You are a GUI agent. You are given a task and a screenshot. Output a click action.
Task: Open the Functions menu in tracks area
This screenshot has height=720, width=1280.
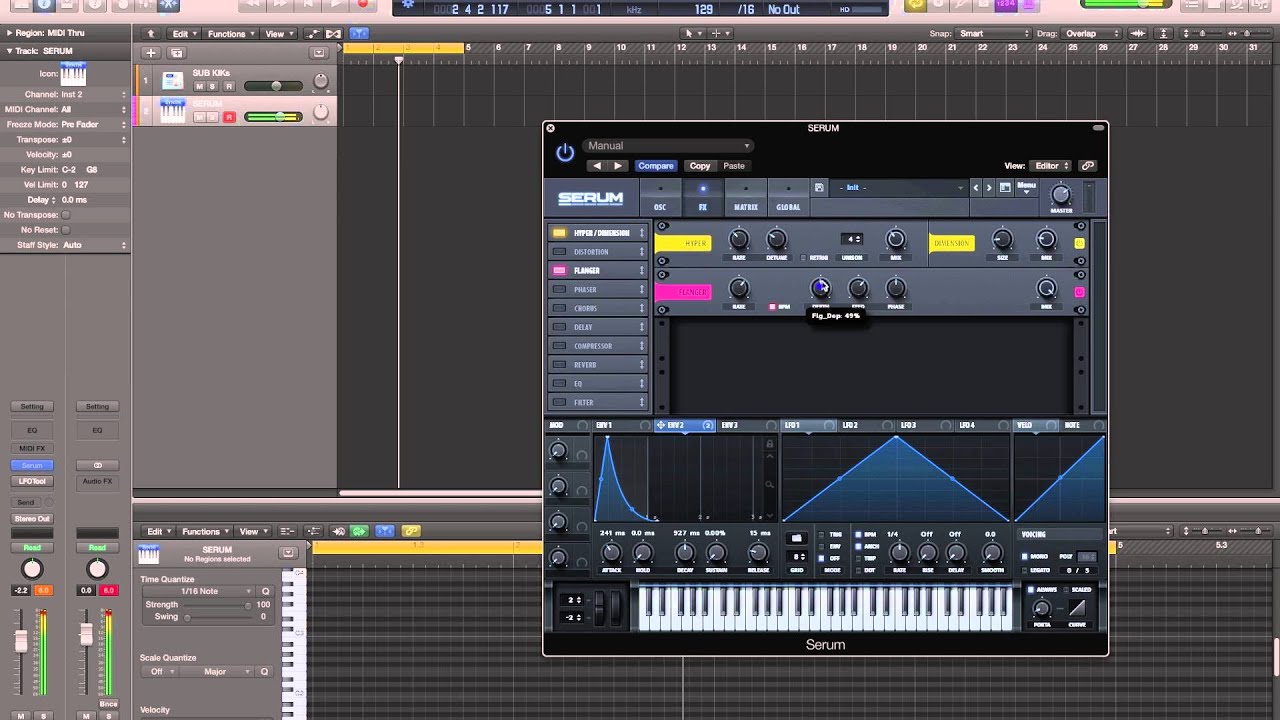(230, 34)
